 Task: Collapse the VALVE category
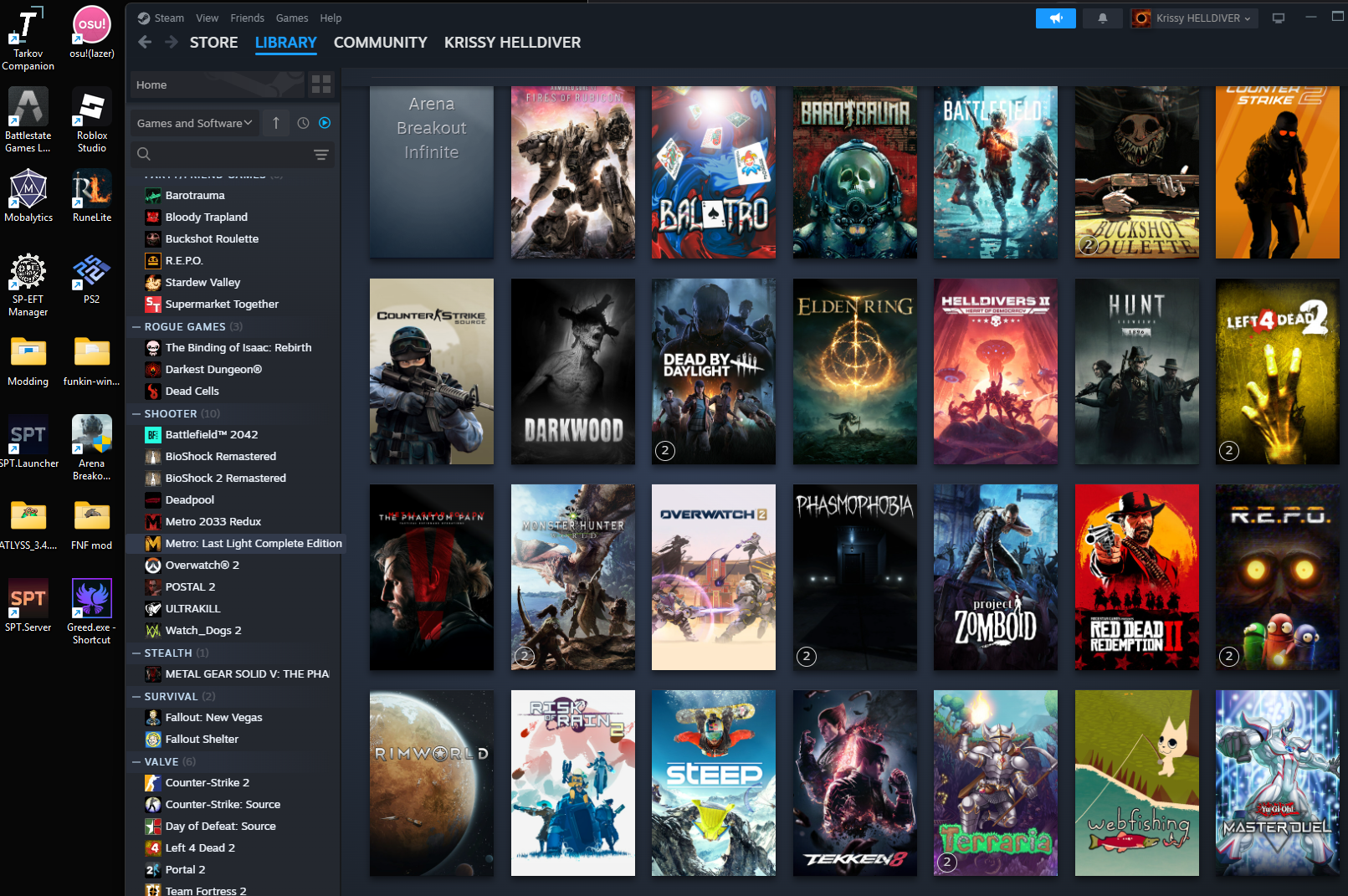(x=136, y=762)
